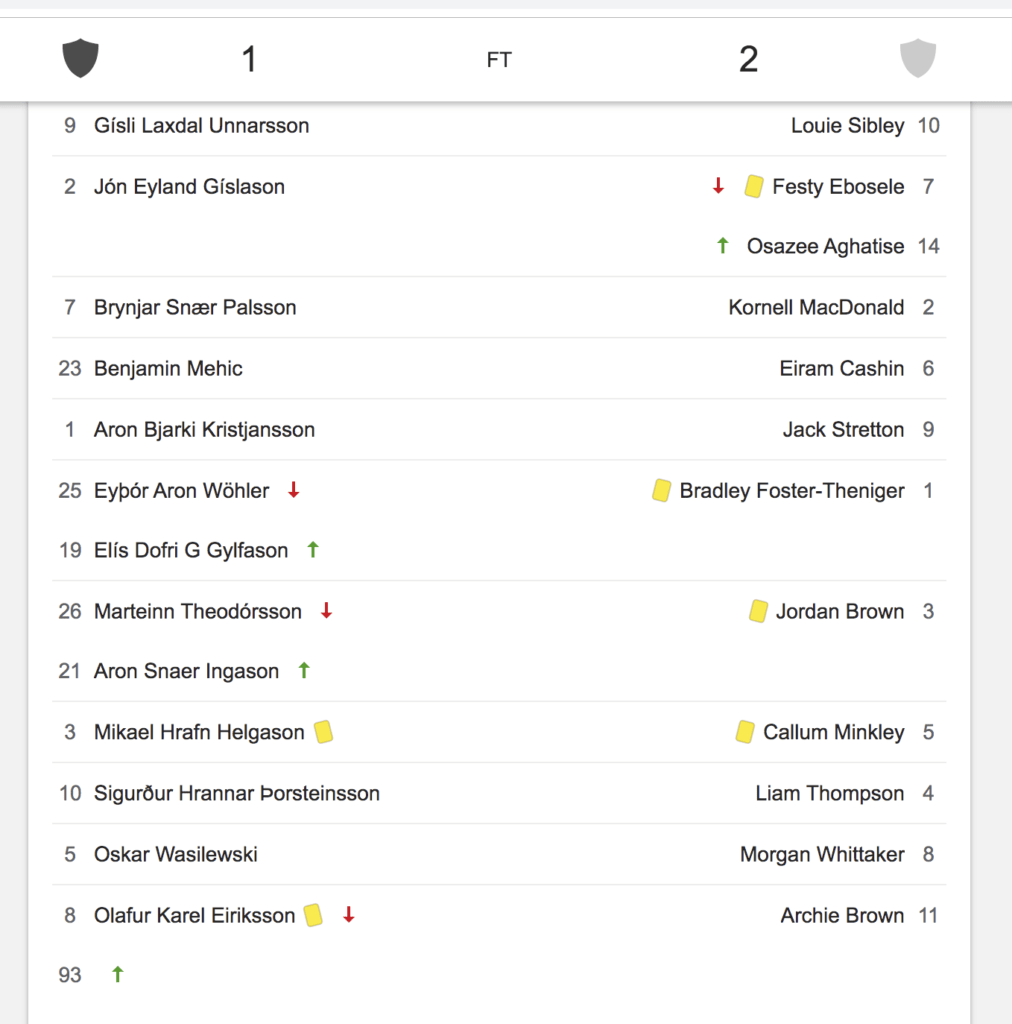Select player Sigurður Hrannar Þorsteinsson
1012x1024 pixels.
coord(237,793)
